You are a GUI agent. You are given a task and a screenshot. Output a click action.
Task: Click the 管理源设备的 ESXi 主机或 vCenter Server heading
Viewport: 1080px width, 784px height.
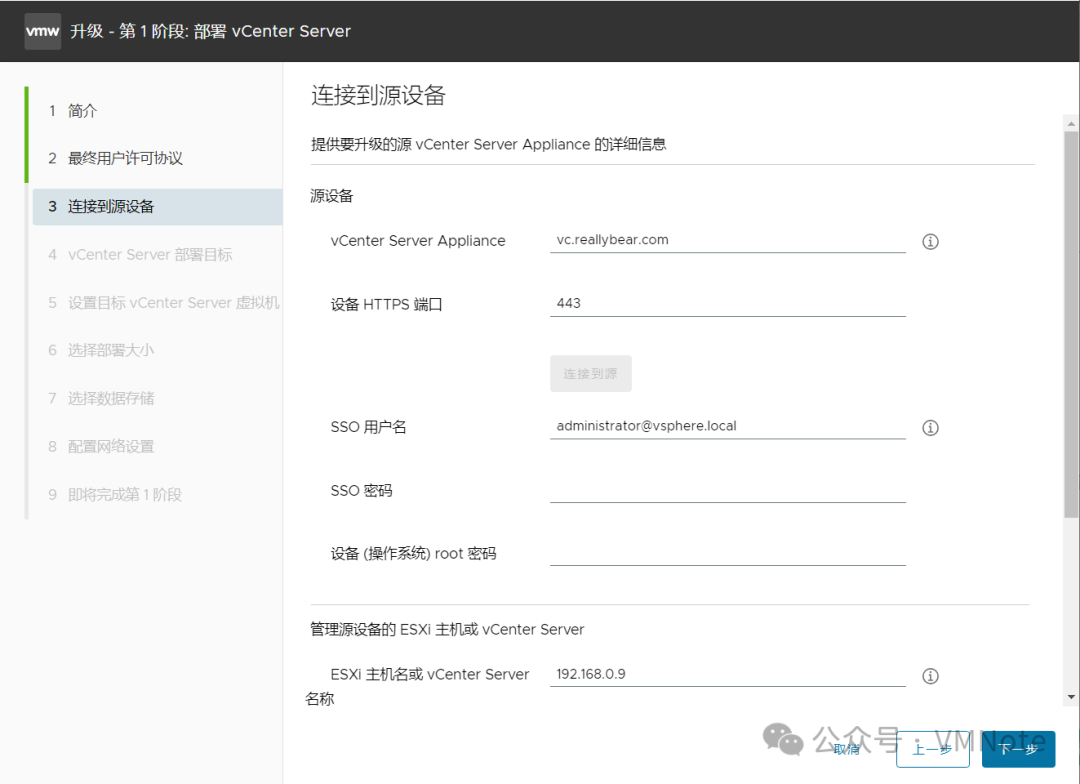pos(447,629)
